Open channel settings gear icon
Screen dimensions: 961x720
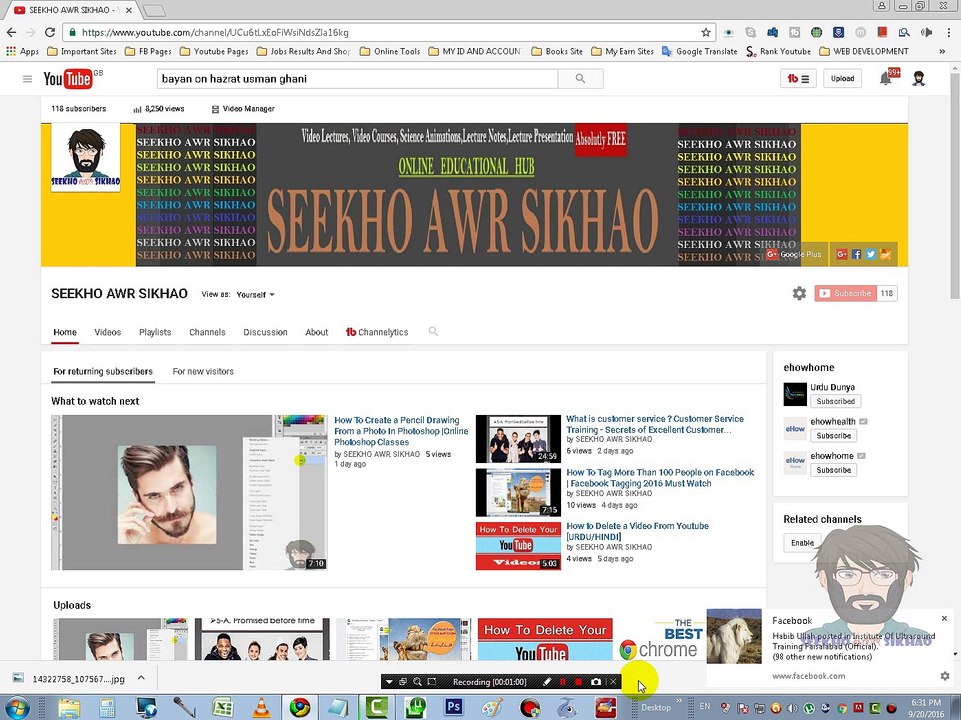[799, 294]
